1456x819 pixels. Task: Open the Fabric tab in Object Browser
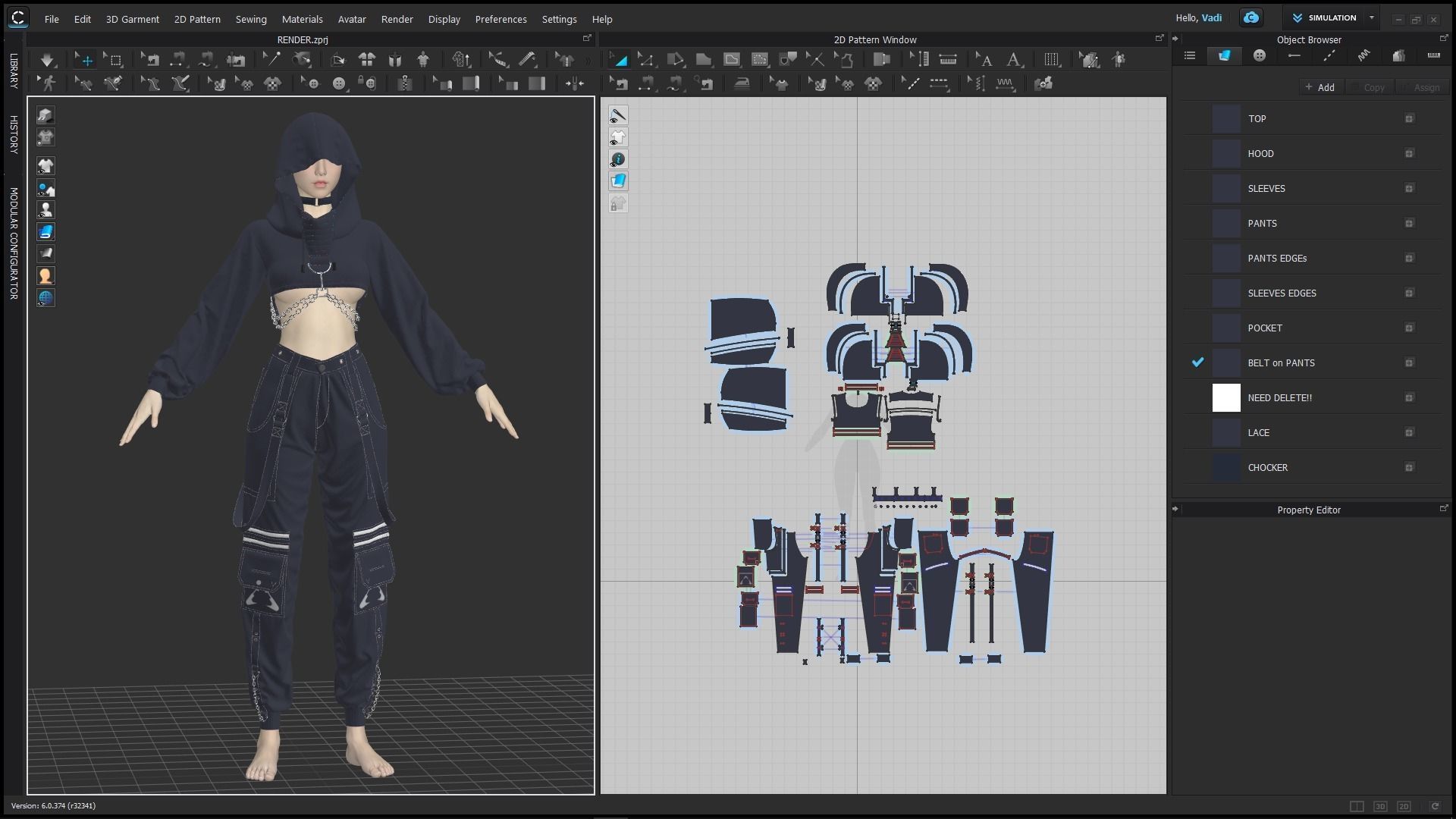point(1224,55)
